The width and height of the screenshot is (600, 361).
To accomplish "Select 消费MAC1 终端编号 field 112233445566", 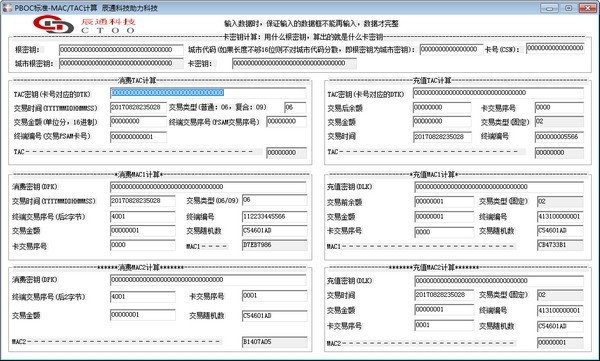I will pyautogui.click(x=274, y=217).
